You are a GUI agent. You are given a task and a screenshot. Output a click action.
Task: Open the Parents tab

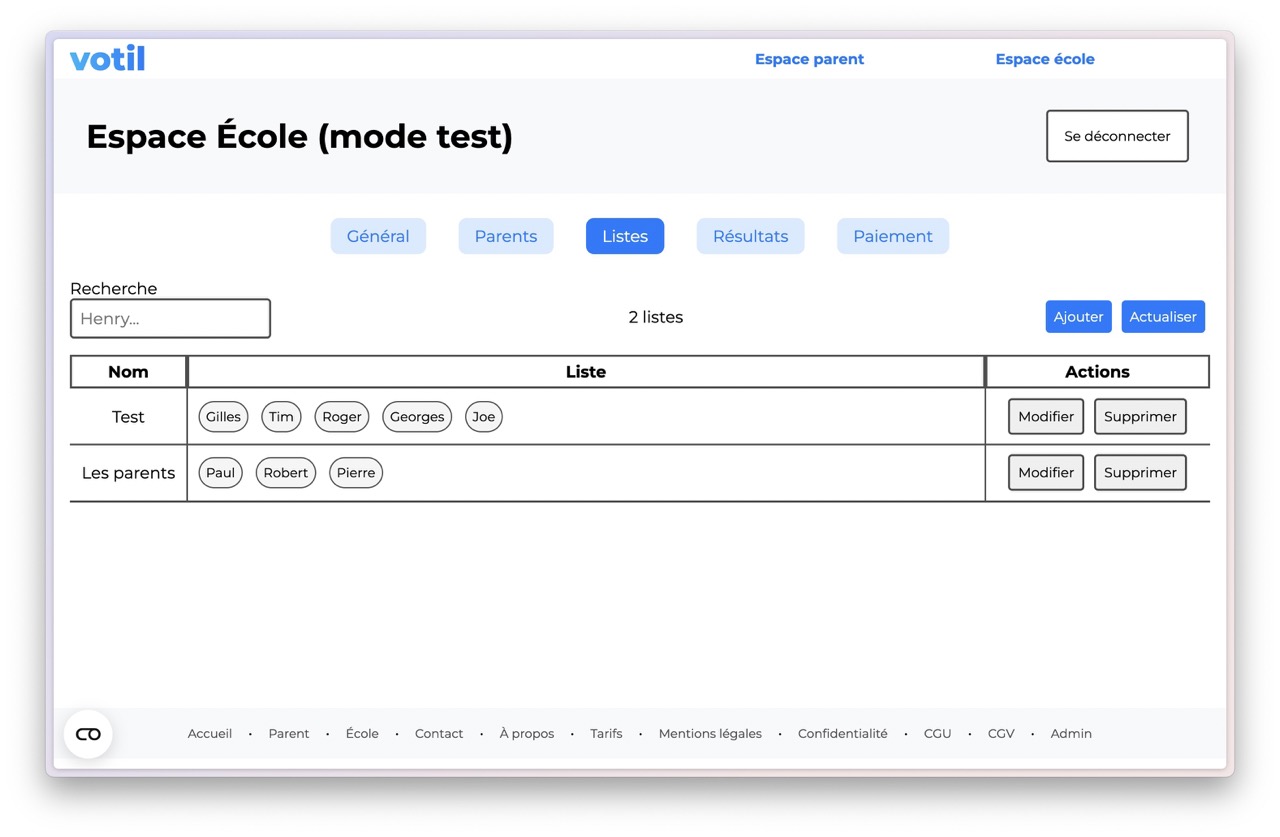pos(505,236)
